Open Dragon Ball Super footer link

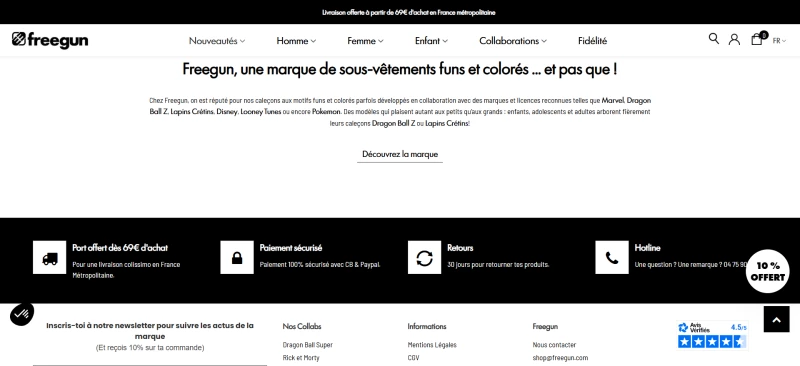point(308,345)
